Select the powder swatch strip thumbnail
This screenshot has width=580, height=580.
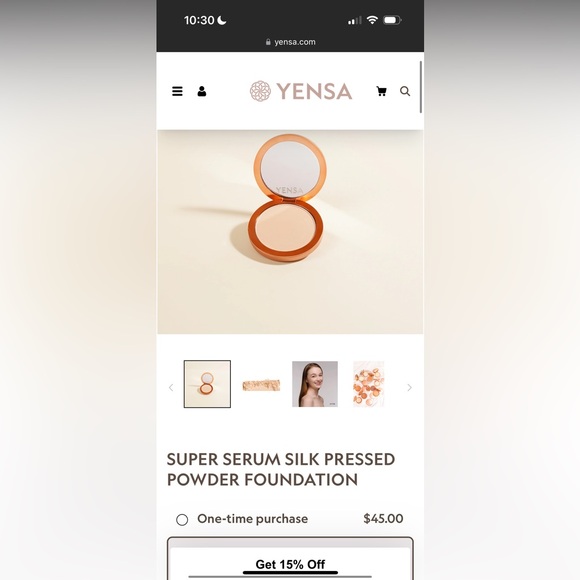[261, 385]
